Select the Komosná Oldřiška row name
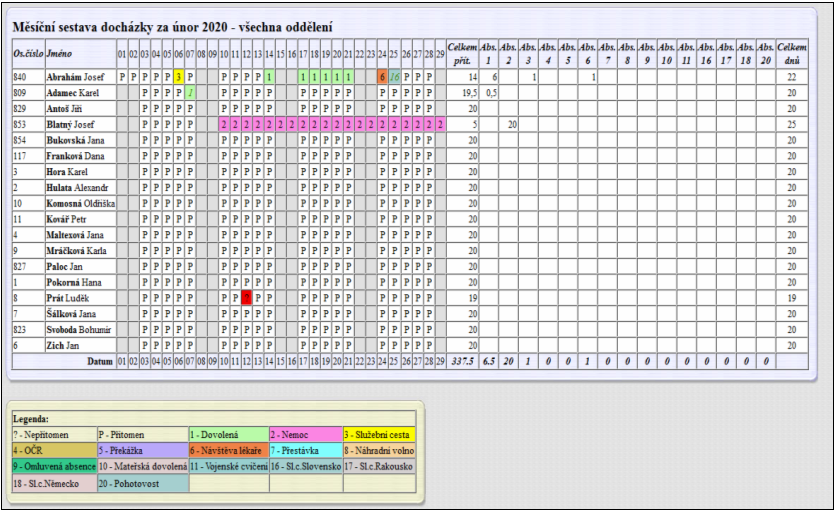 coord(81,203)
